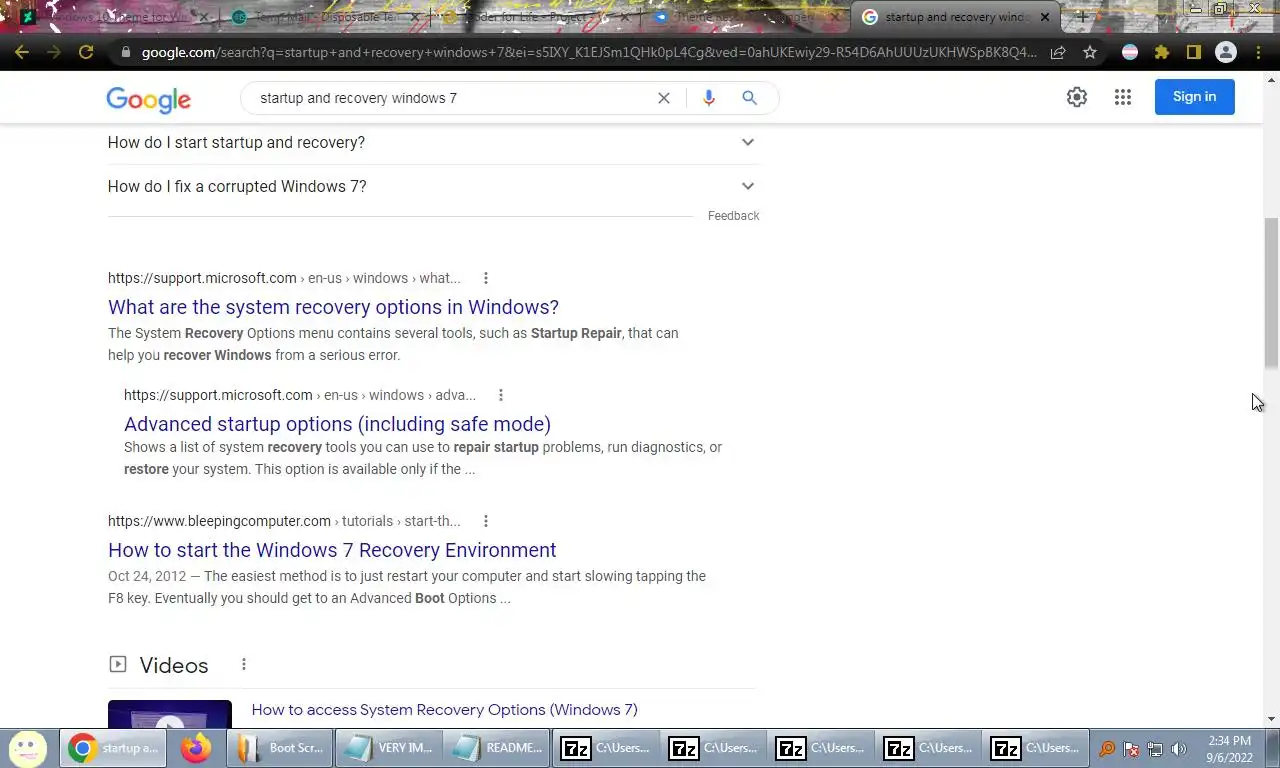Open the volume speaker tray icon

(x=1179, y=749)
